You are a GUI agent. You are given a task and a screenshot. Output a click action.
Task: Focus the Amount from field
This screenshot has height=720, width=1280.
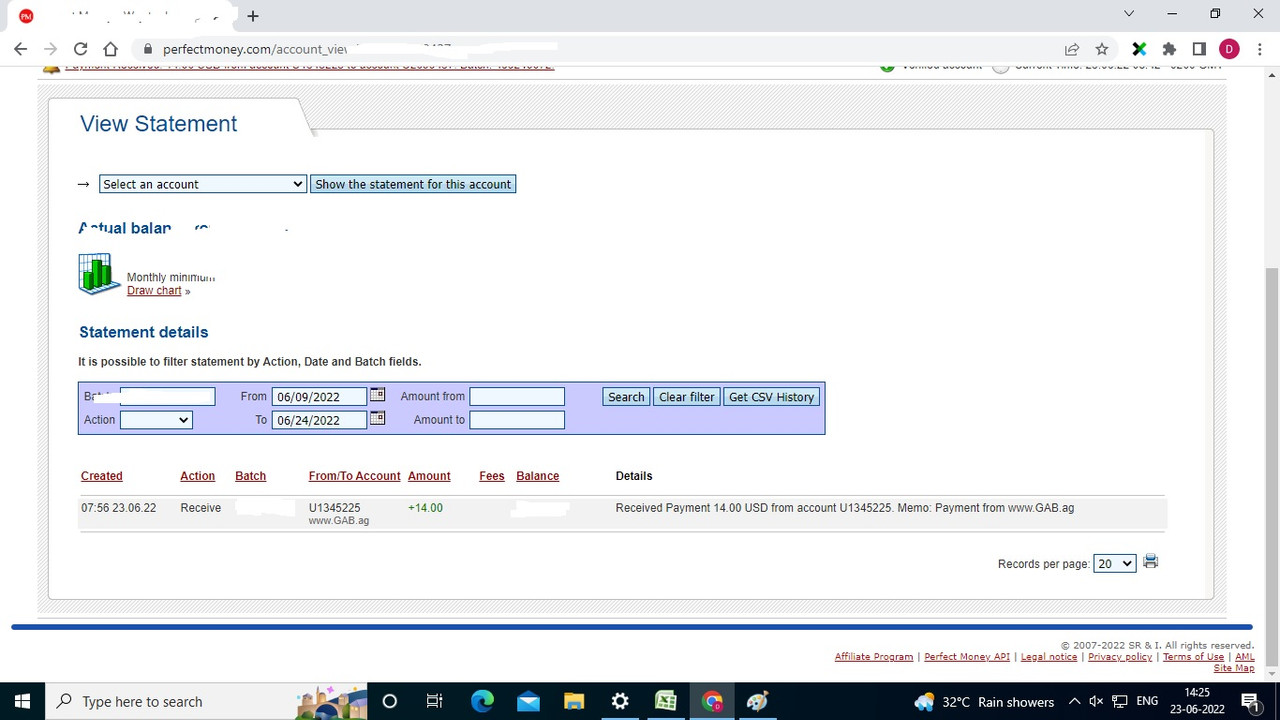tap(517, 397)
